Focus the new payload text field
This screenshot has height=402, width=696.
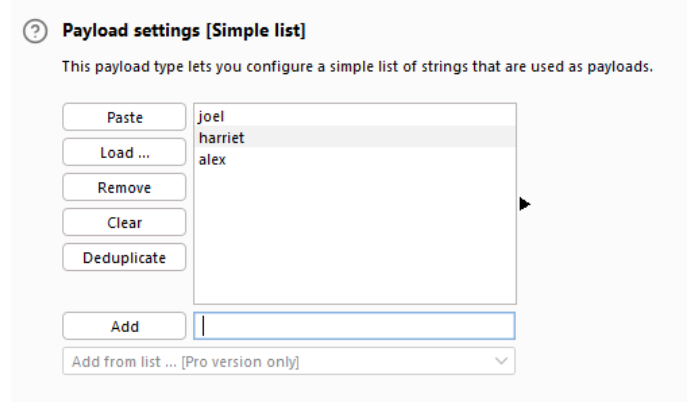[354, 326]
